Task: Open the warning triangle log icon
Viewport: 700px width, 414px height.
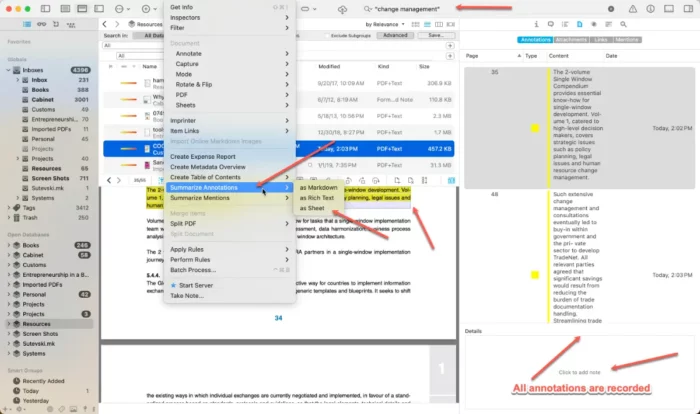Action: (633, 9)
